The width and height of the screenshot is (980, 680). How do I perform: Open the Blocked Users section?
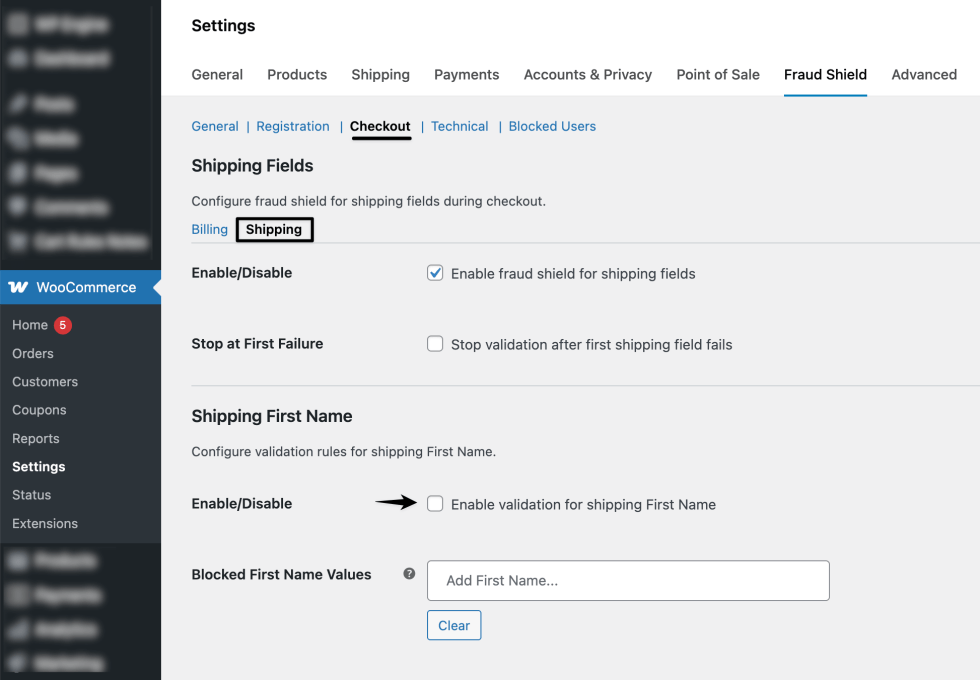click(x=551, y=126)
